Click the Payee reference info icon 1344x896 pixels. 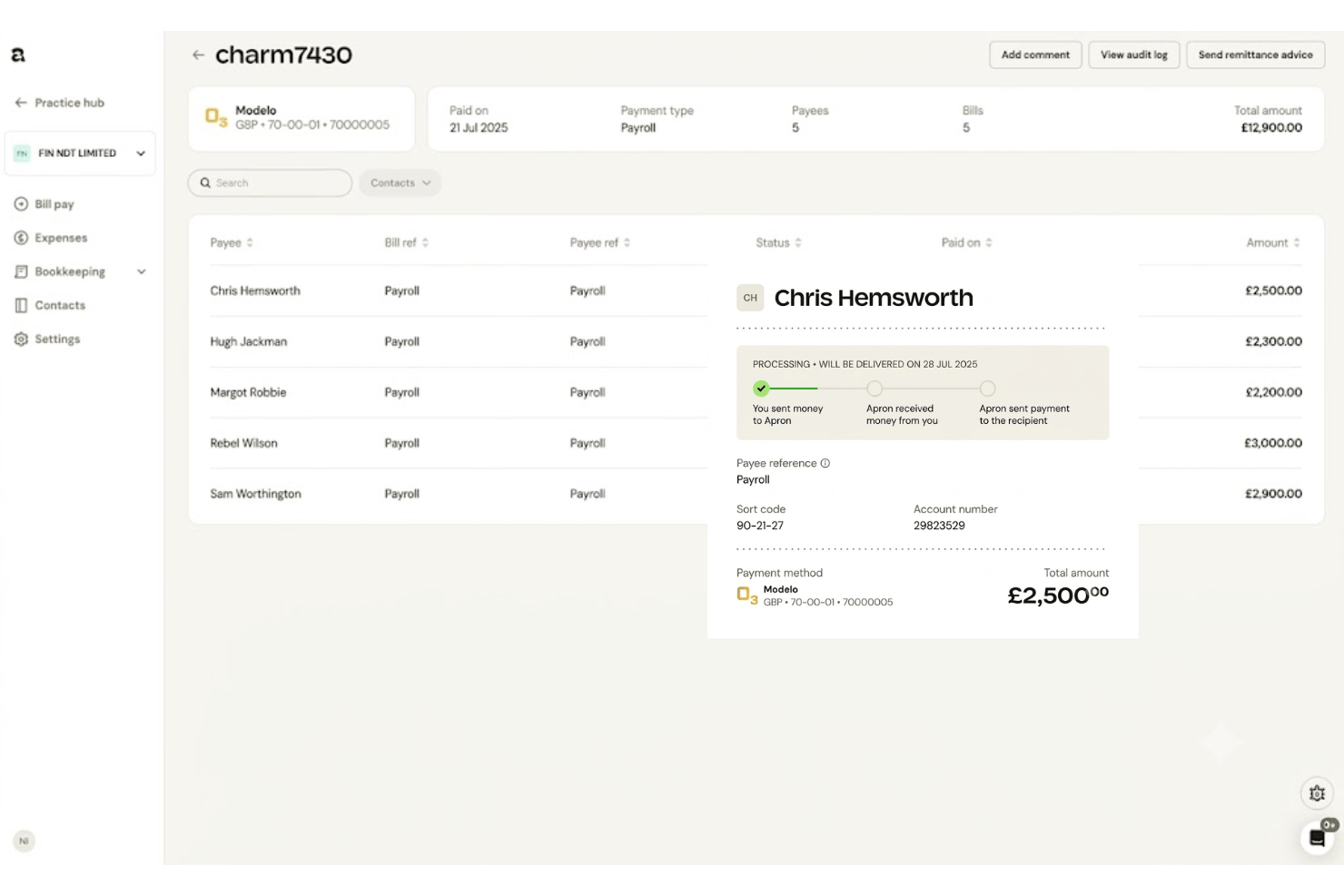(x=825, y=463)
